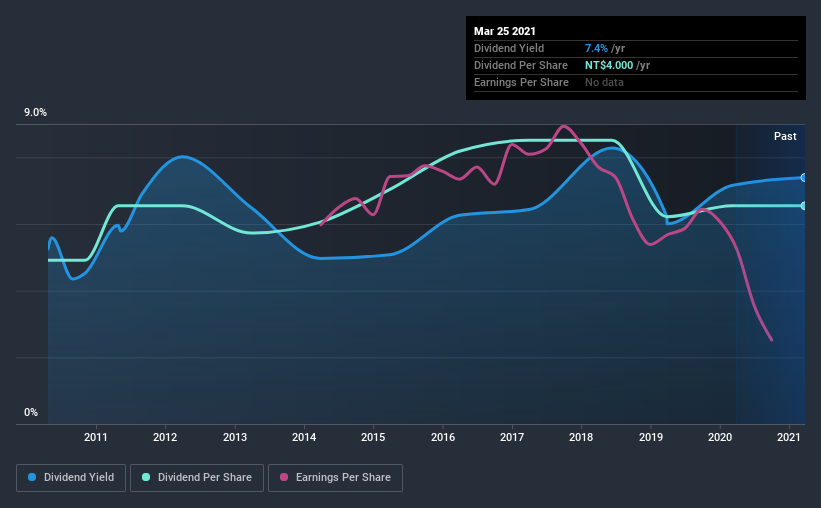The image size is (821, 508).
Task: Click the No data earnings value
Action: pyautogui.click(x=604, y=82)
